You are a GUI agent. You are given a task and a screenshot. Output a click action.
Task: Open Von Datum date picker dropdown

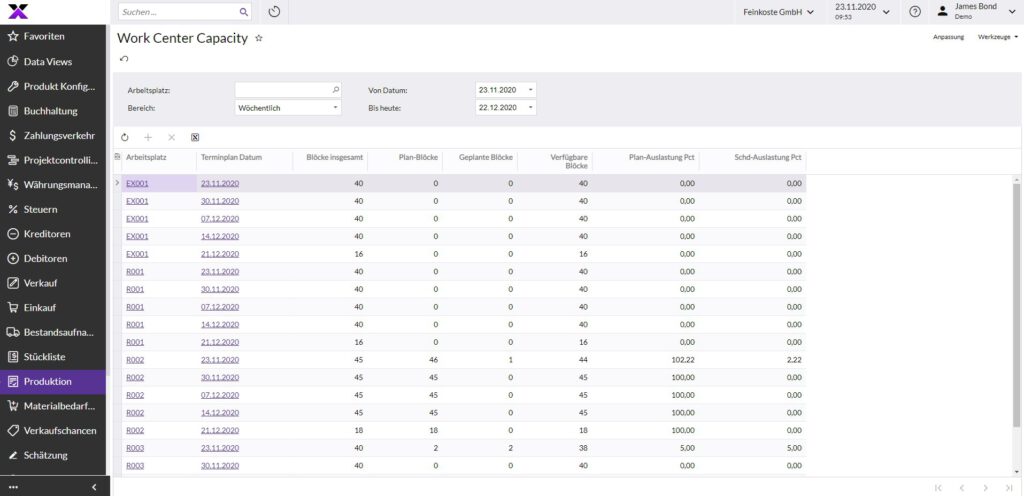[x=530, y=90]
